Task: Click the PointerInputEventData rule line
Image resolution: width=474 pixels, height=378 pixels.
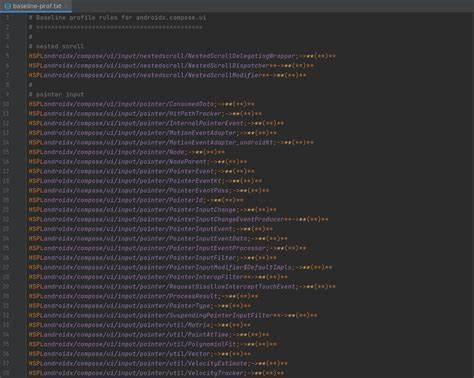Action: coord(158,239)
